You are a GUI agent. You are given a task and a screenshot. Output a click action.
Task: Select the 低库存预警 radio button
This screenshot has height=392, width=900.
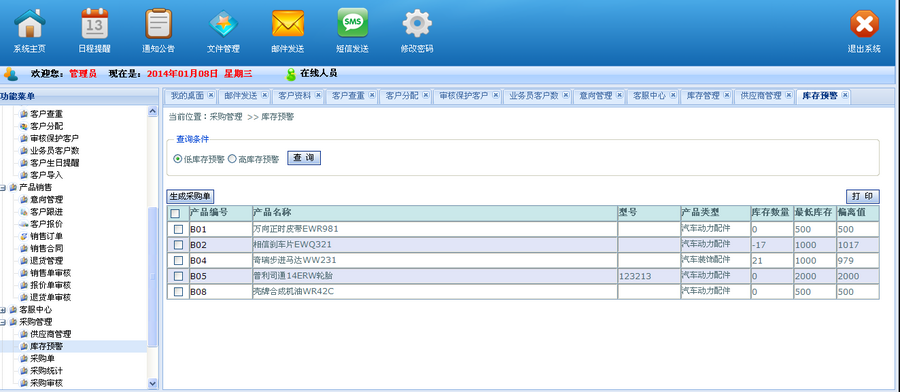click(x=177, y=159)
